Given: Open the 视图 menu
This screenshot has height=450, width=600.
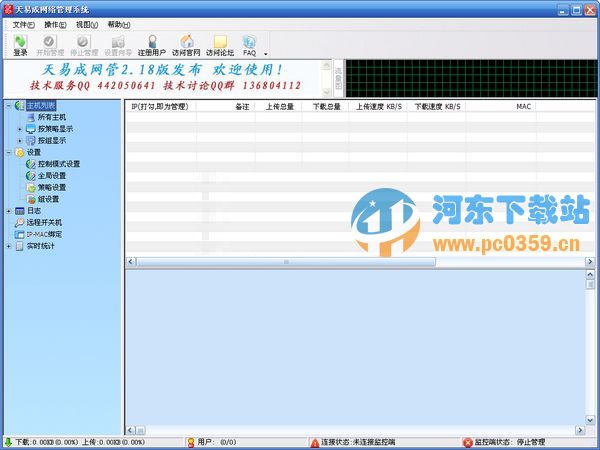Looking at the screenshot, I should (x=87, y=25).
